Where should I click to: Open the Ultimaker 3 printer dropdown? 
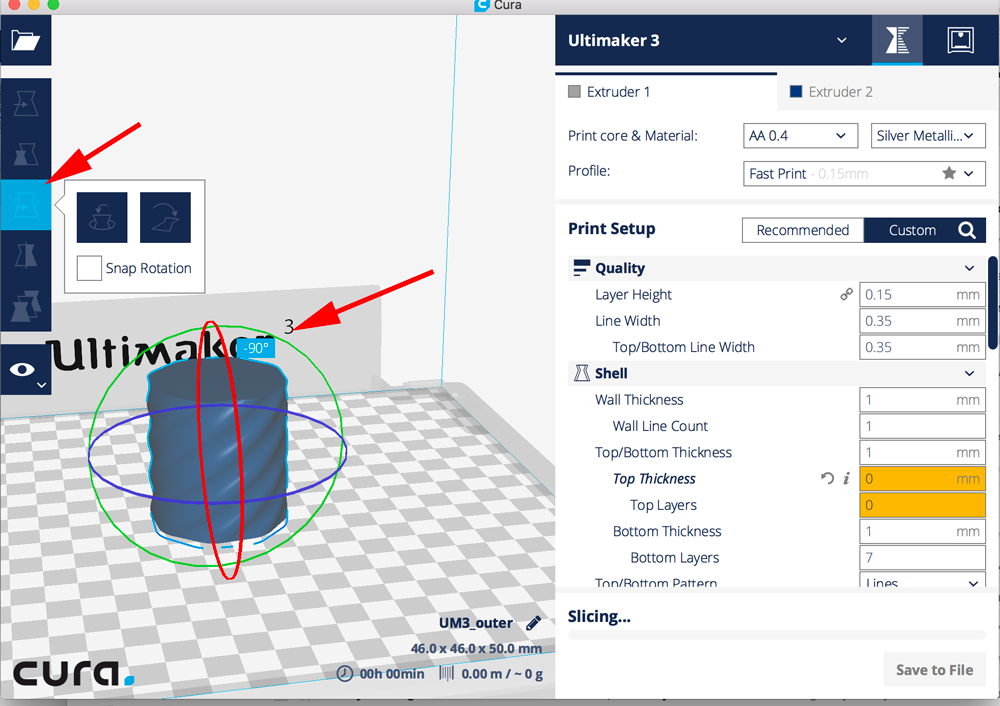click(x=713, y=41)
